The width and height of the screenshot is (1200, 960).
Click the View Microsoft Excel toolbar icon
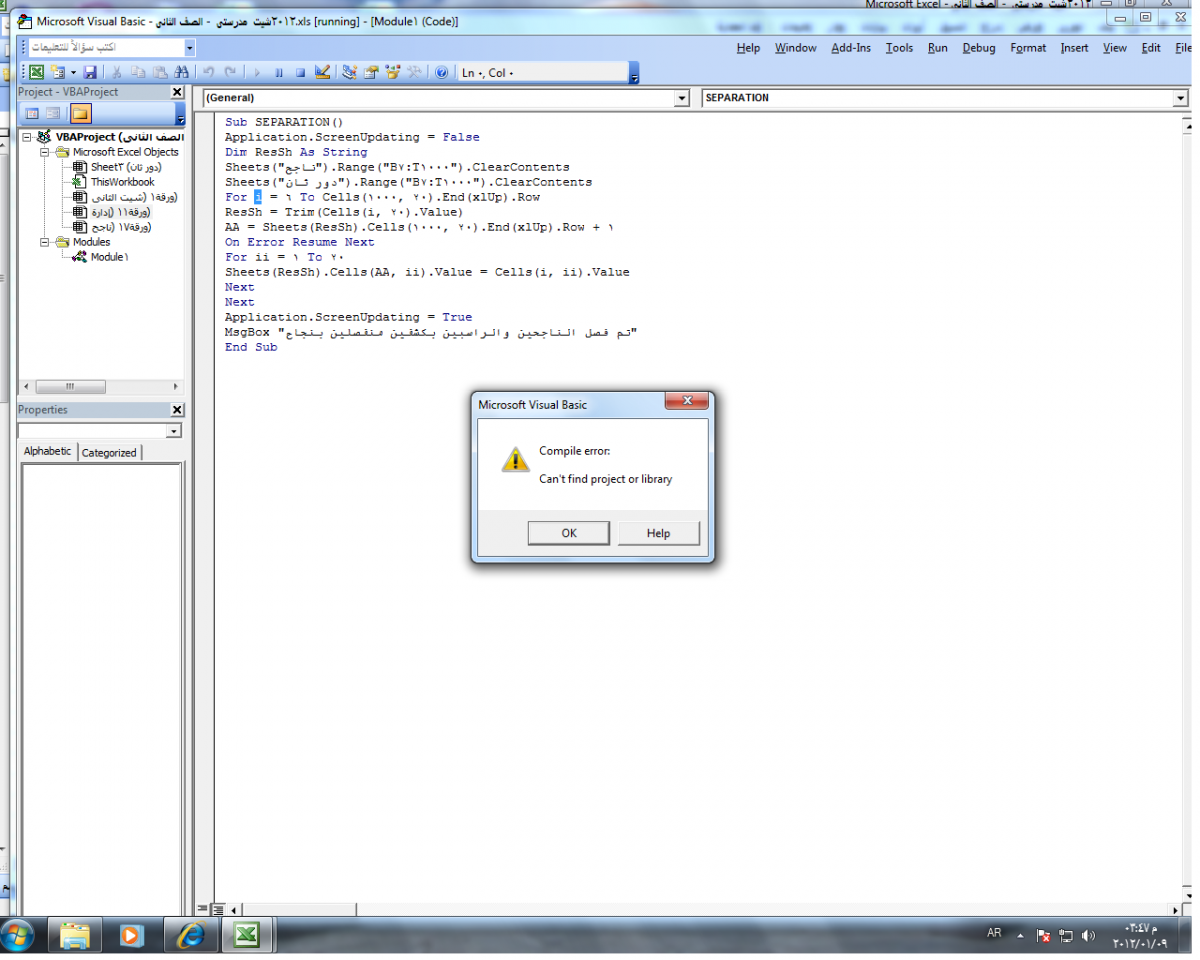[x=36, y=72]
